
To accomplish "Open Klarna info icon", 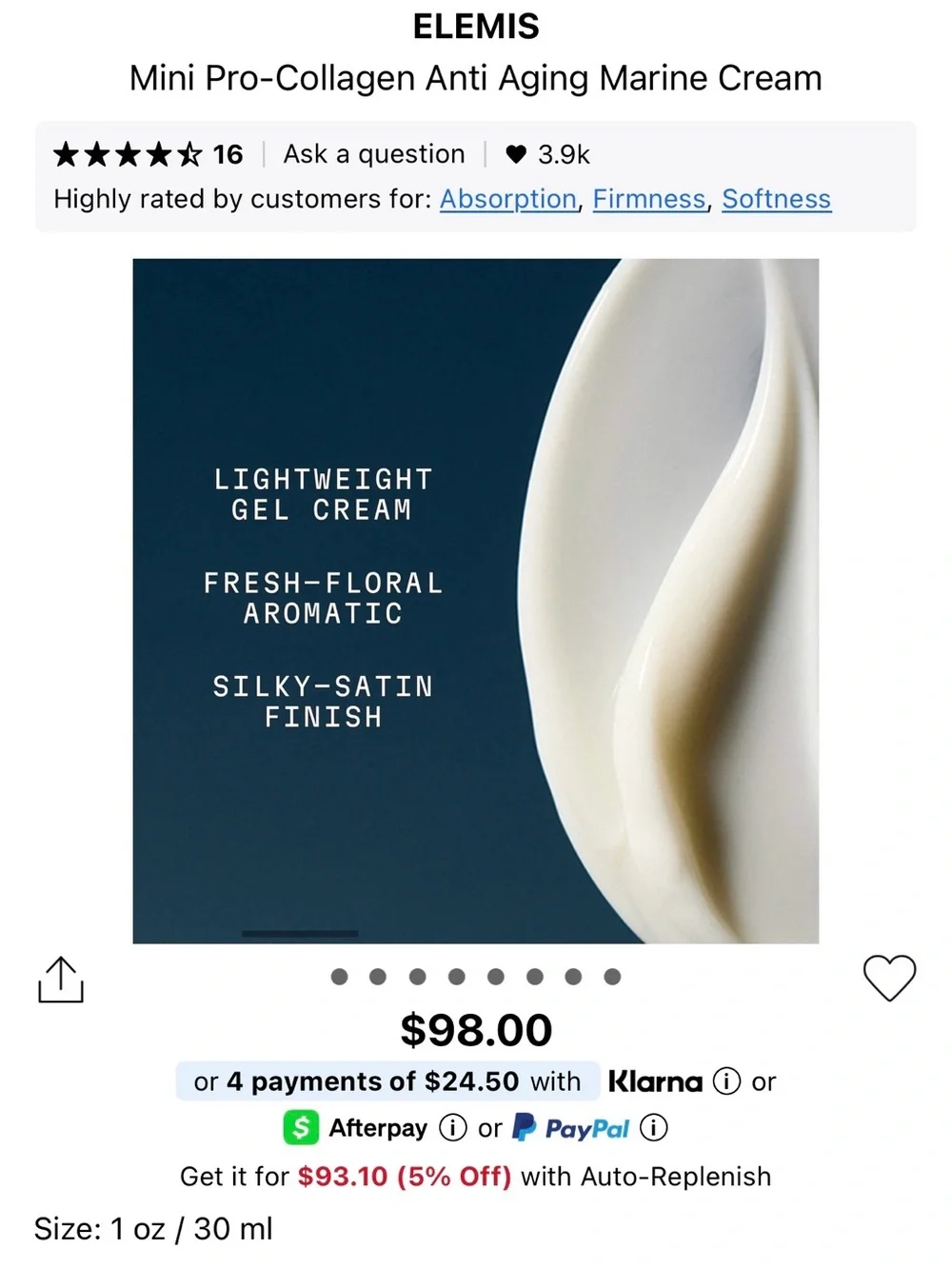I will tap(726, 1081).
